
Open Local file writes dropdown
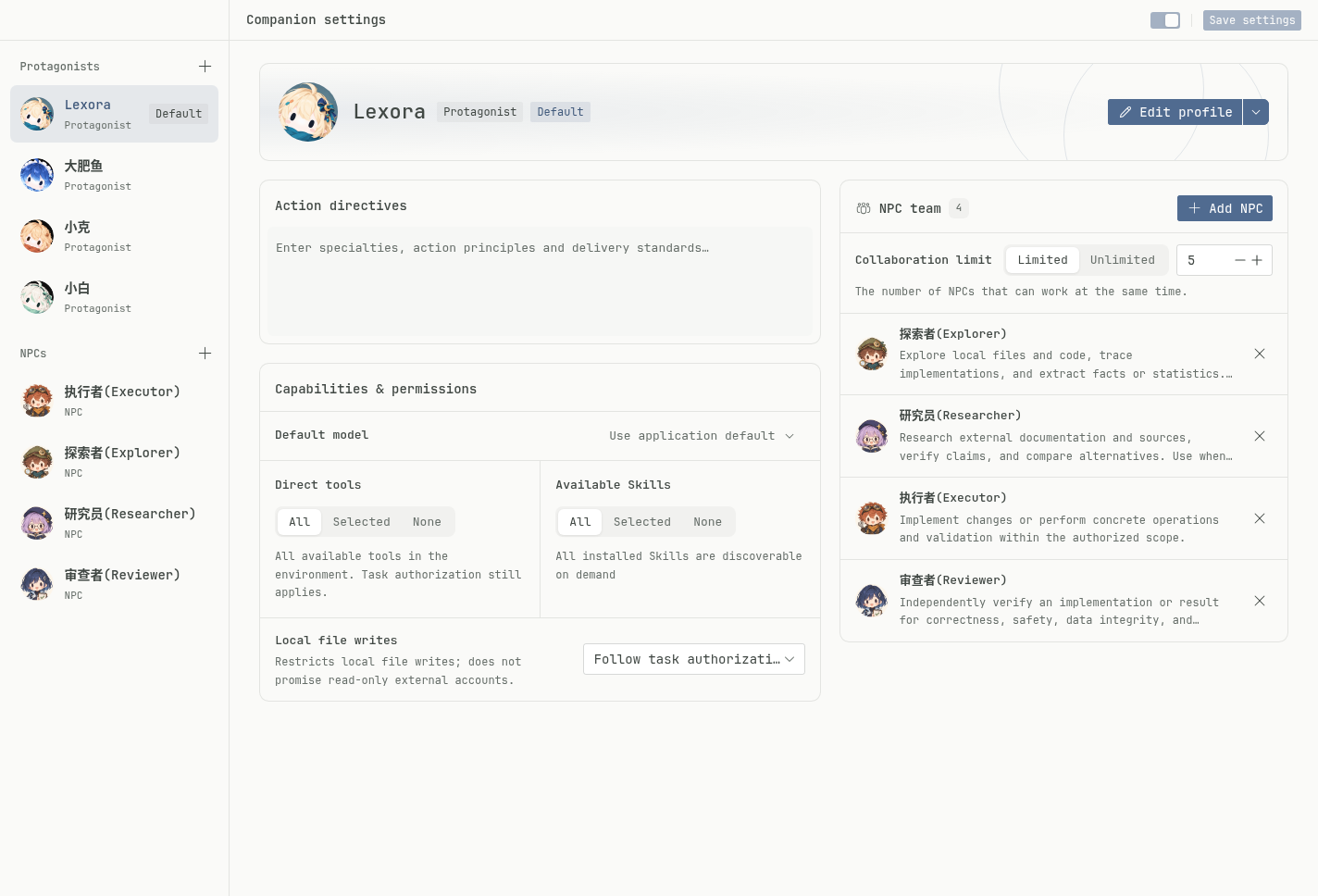pos(694,659)
